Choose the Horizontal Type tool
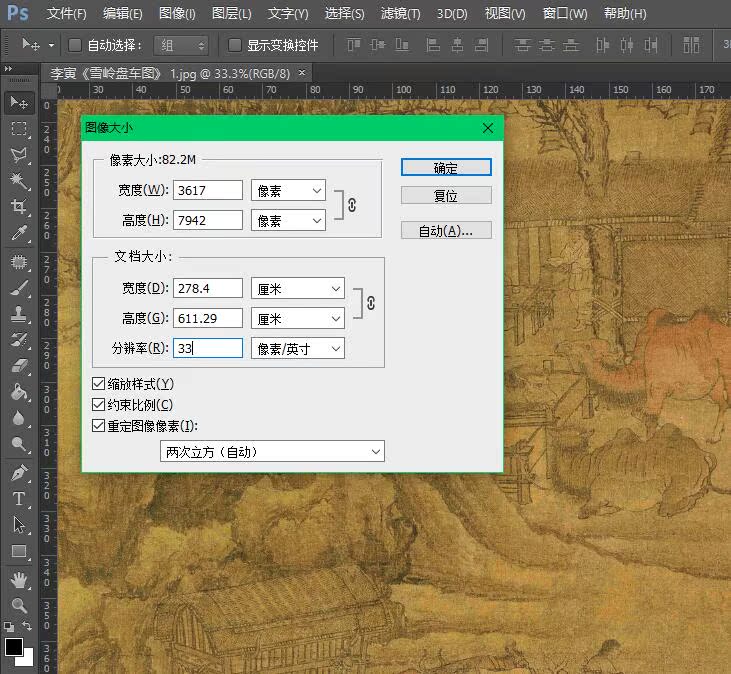Screen dimensions: 731x674 coord(18,498)
